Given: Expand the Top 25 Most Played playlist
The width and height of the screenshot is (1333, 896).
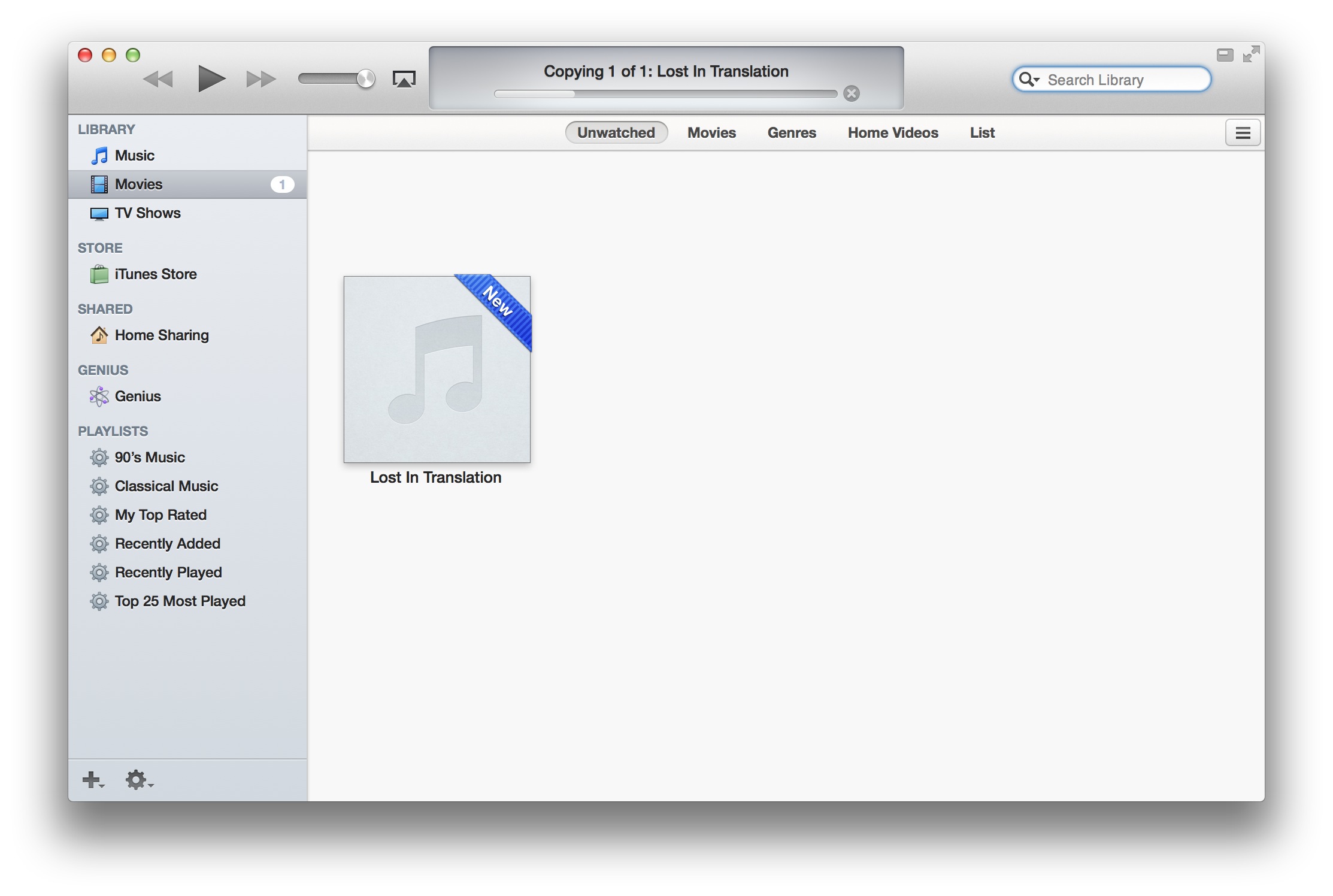Looking at the screenshot, I should (180, 600).
